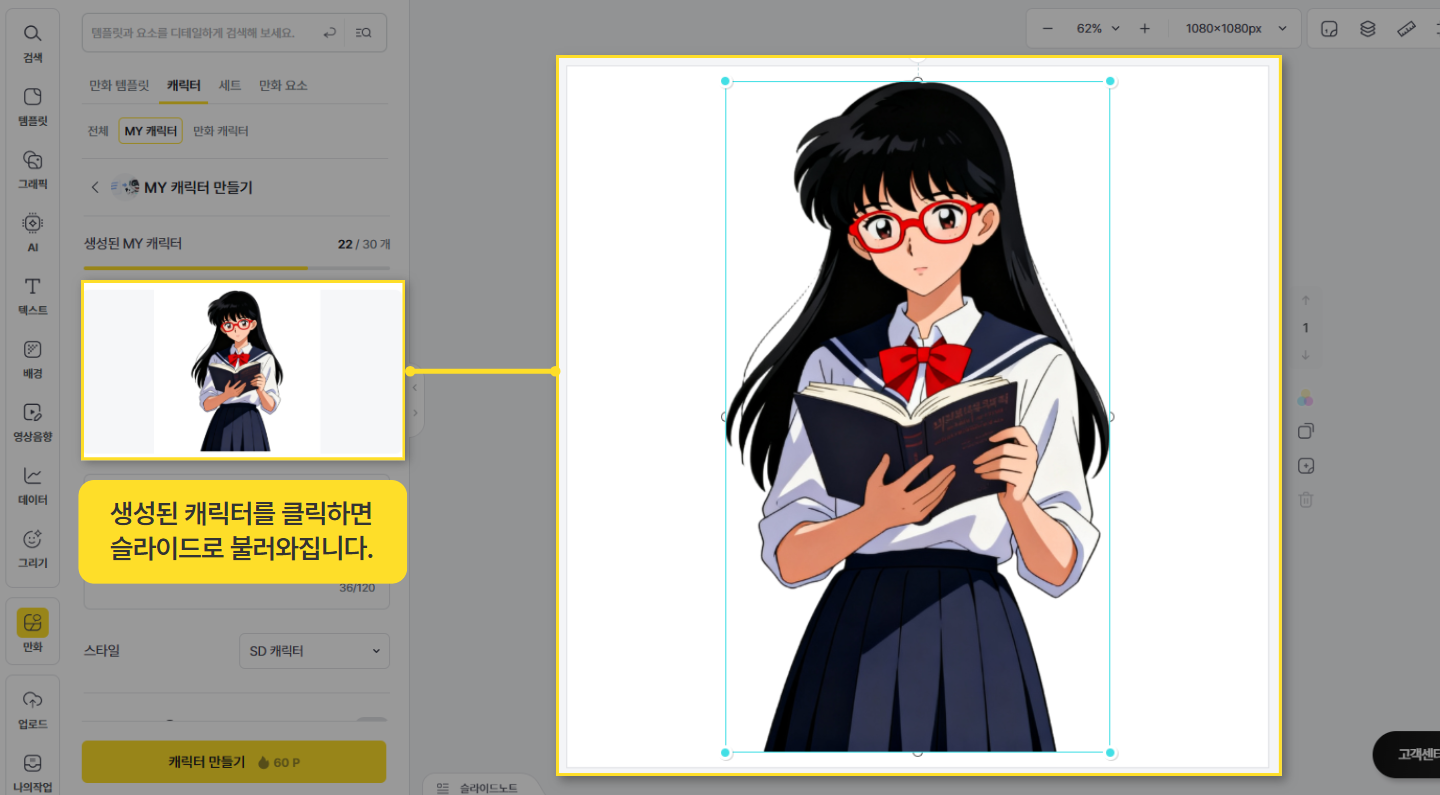This screenshot has height=795, width=1440.
Task: Delete the slide with the trash icon
Action: (x=1305, y=499)
